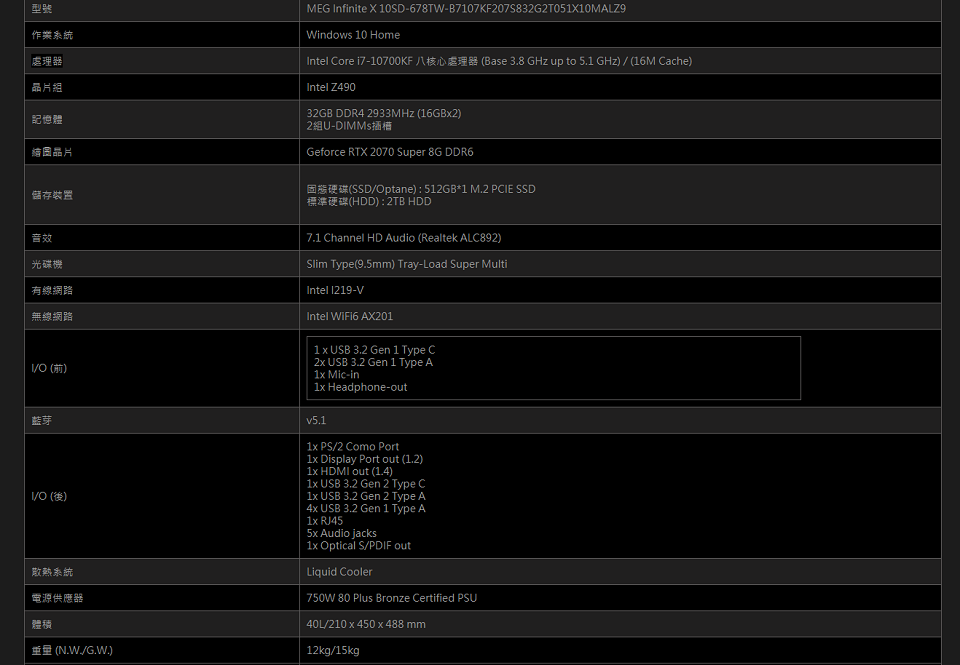The height and width of the screenshot is (665, 960).
Task: Click the 750W 80 Plus Bronze Certified PSU text
Action: [392, 598]
